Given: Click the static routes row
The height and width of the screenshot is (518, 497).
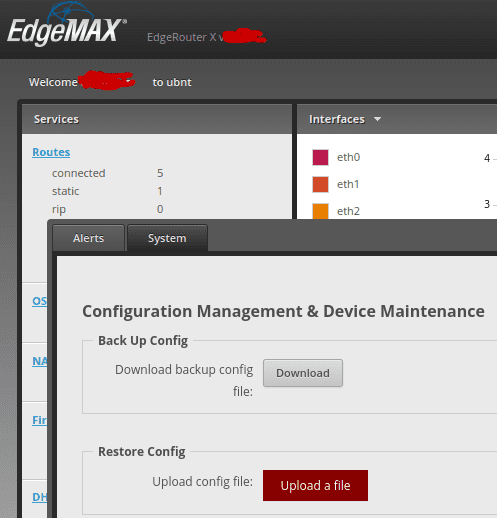Looking at the screenshot, I should pos(107,191).
